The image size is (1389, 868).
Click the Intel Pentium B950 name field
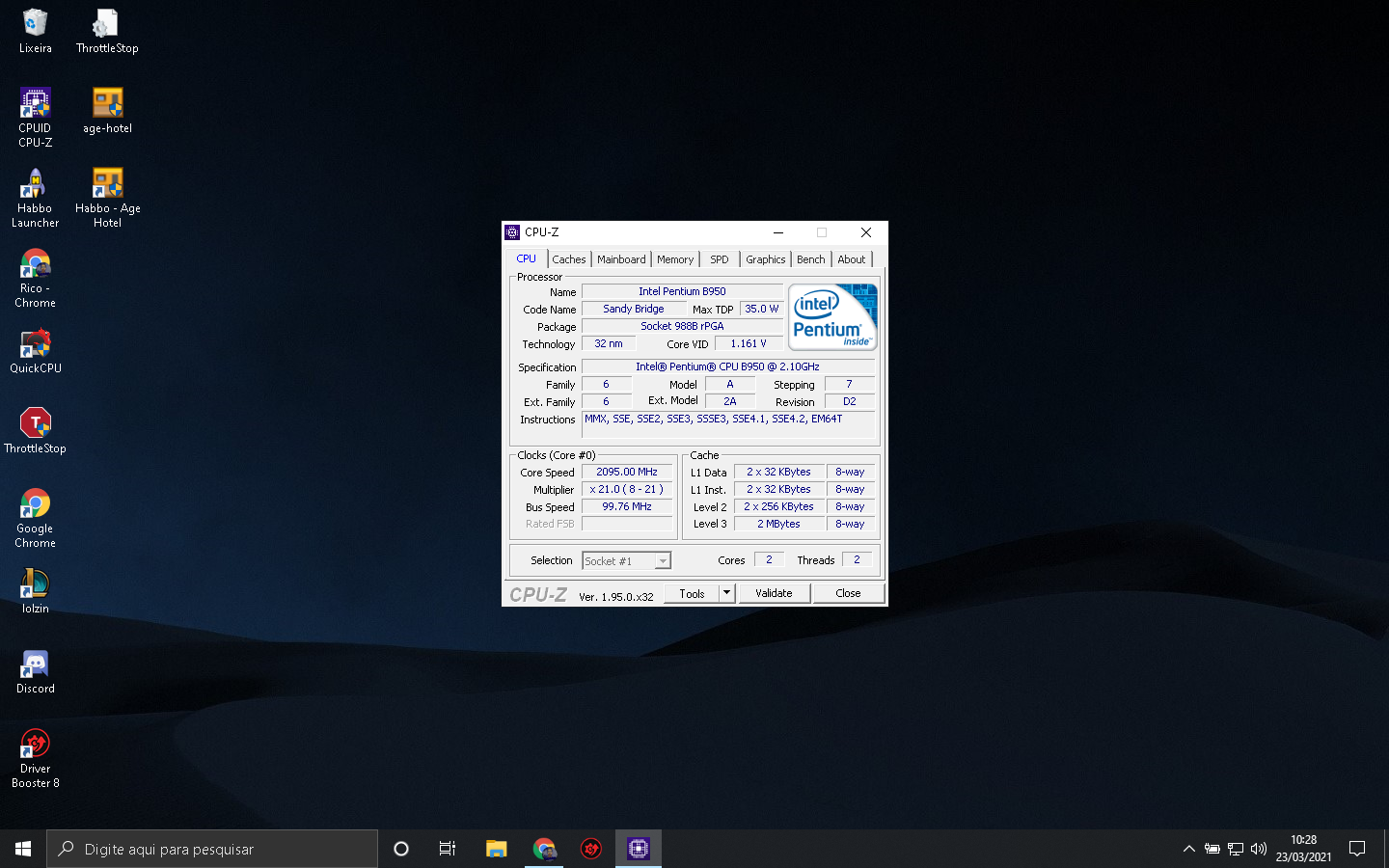click(682, 291)
